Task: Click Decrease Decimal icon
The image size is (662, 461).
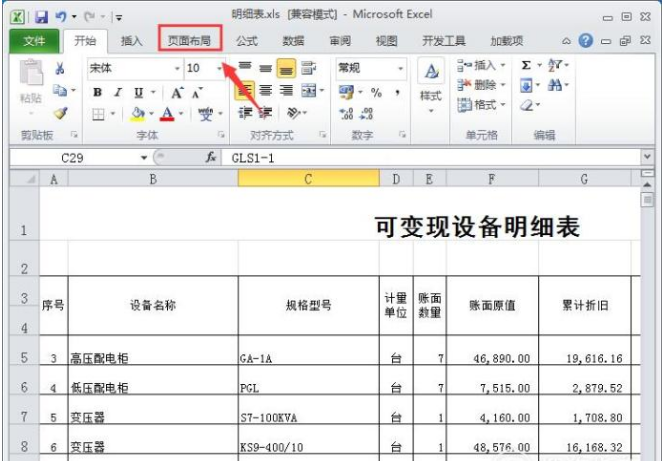Action: pyautogui.click(x=366, y=113)
